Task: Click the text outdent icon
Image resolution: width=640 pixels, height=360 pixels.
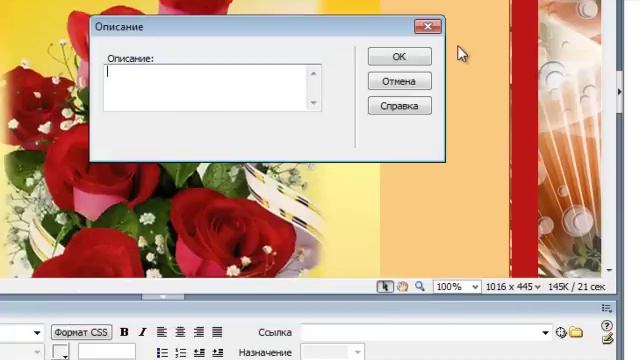Action: click(x=199, y=352)
